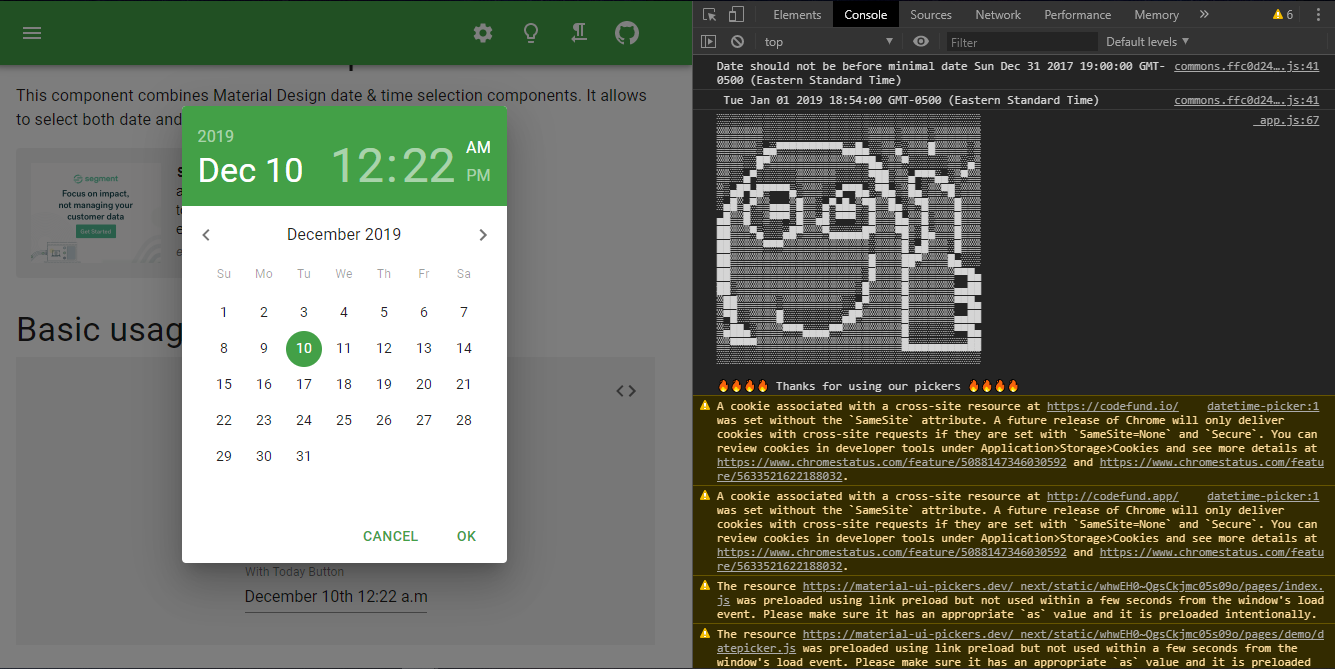Show the DevTools console sidebar
This screenshot has width=1335, height=669.
(708, 42)
